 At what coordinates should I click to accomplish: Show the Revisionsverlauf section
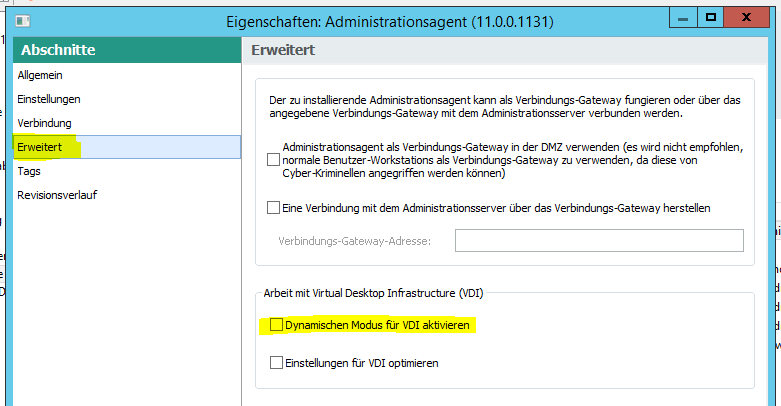pos(56,195)
